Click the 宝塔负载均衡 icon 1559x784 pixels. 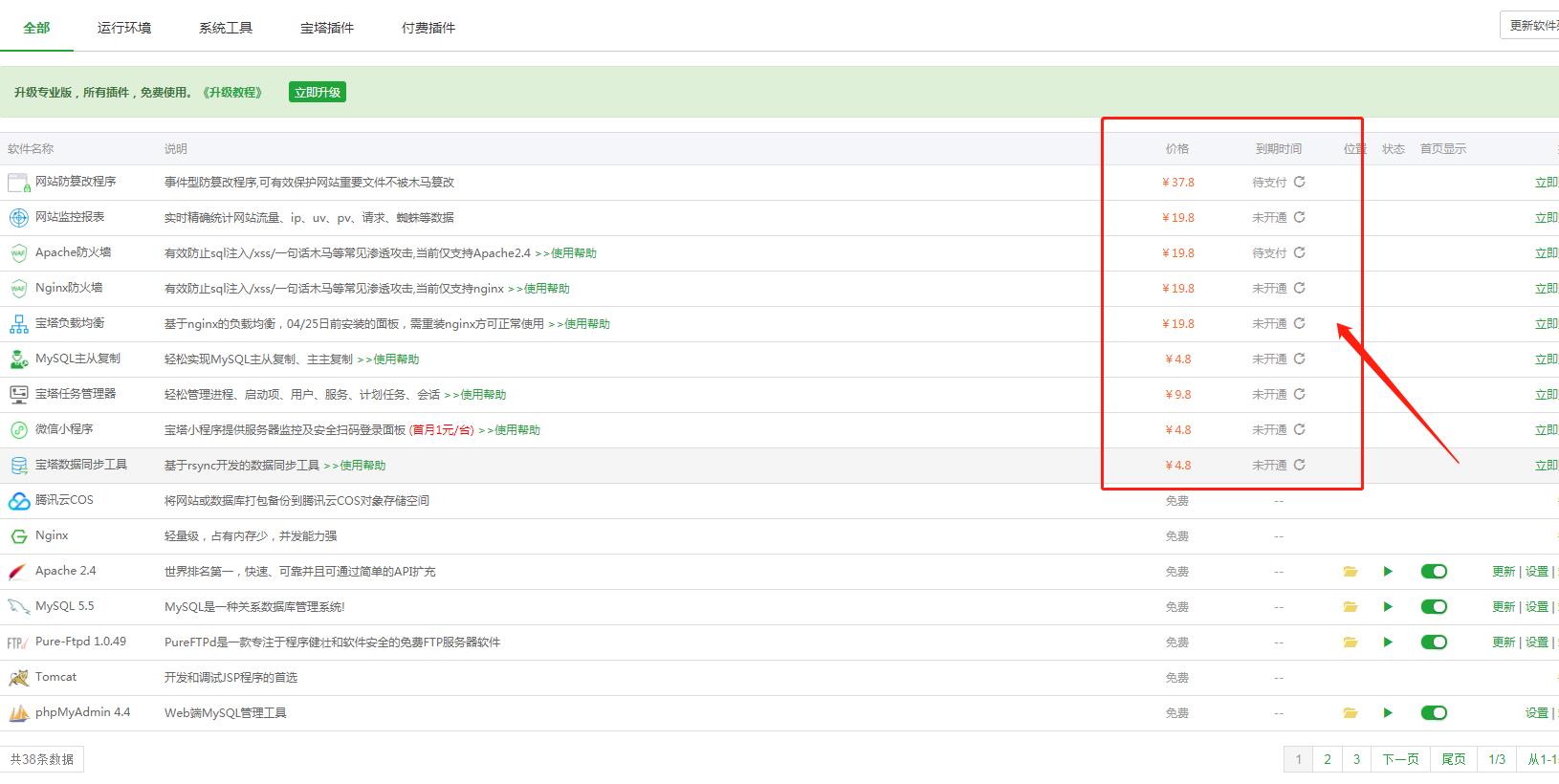(18, 324)
